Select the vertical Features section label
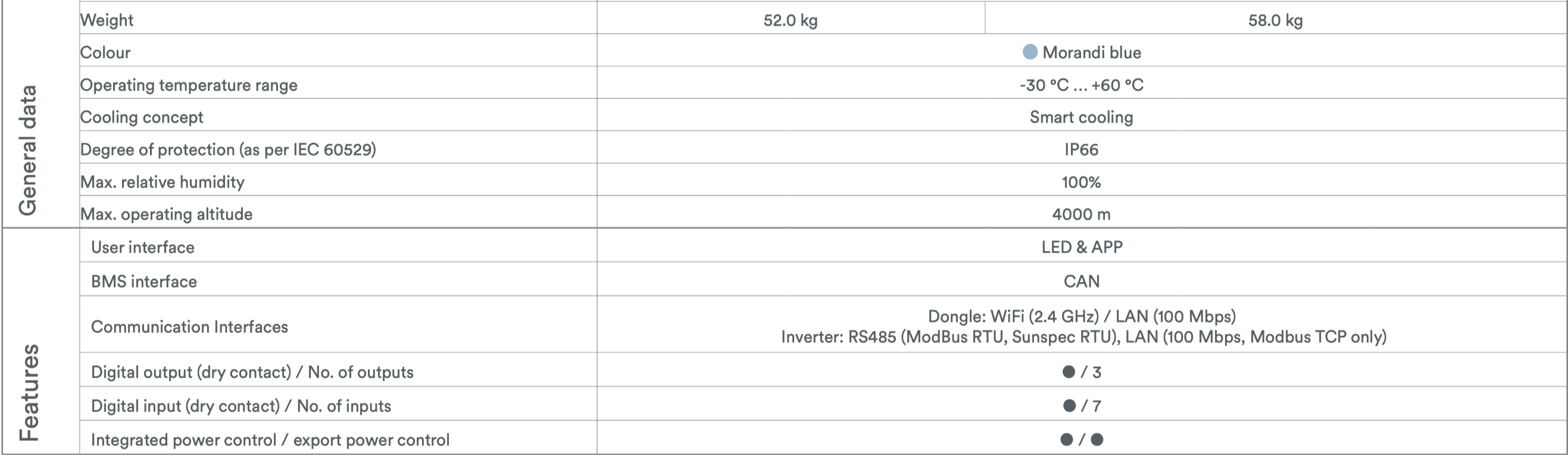Viewport: 1568px width, 455px height. [x=29, y=392]
